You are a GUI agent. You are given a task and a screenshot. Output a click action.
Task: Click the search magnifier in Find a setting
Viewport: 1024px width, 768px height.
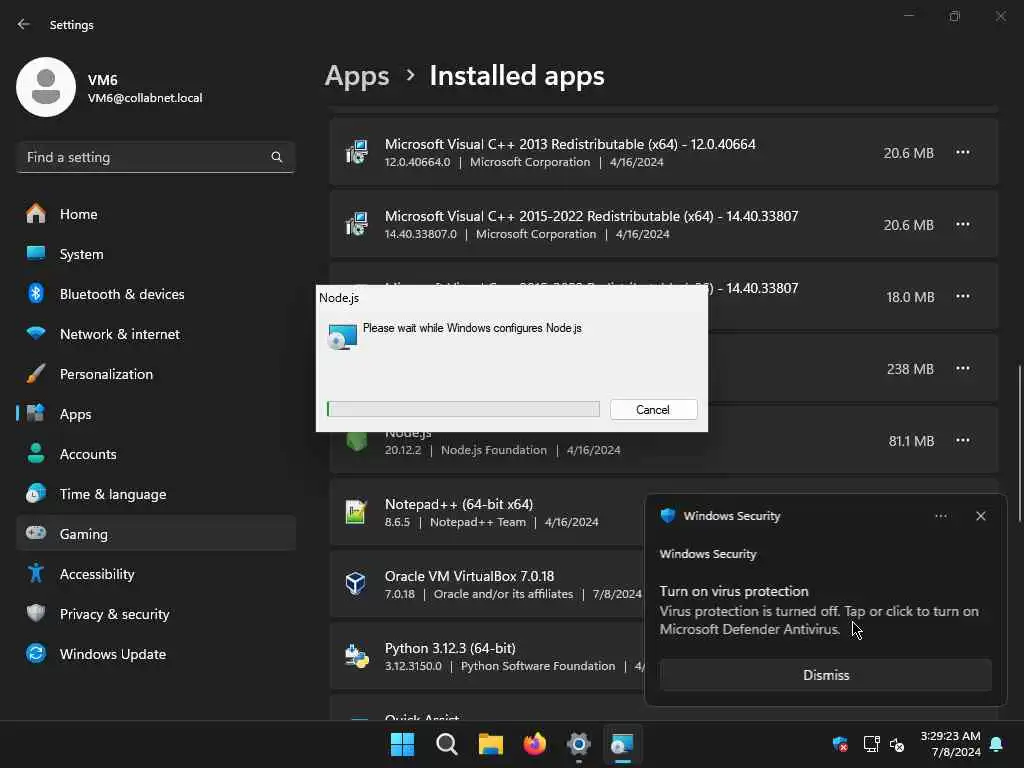(x=277, y=157)
